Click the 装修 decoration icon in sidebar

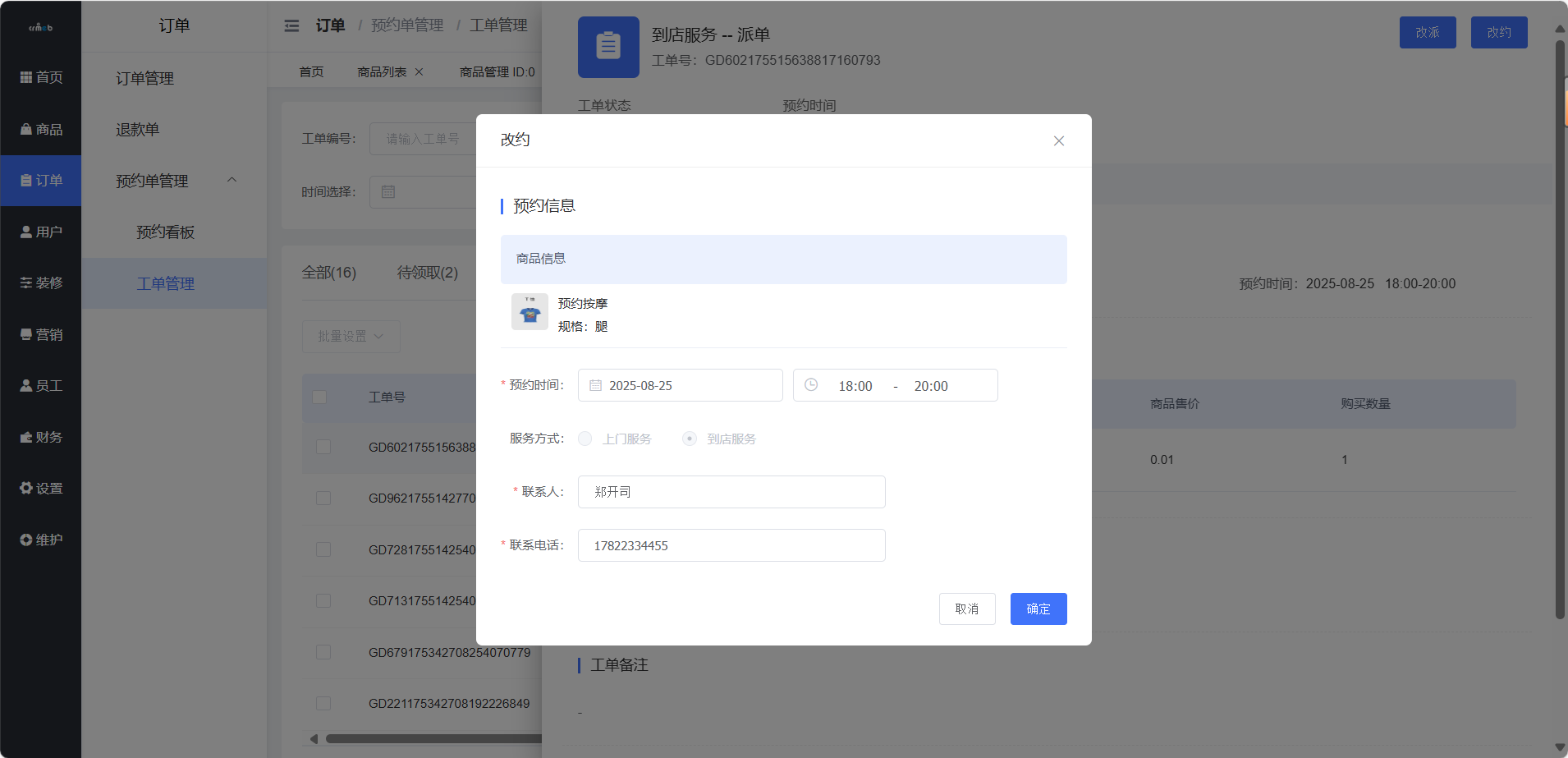pyautogui.click(x=25, y=283)
